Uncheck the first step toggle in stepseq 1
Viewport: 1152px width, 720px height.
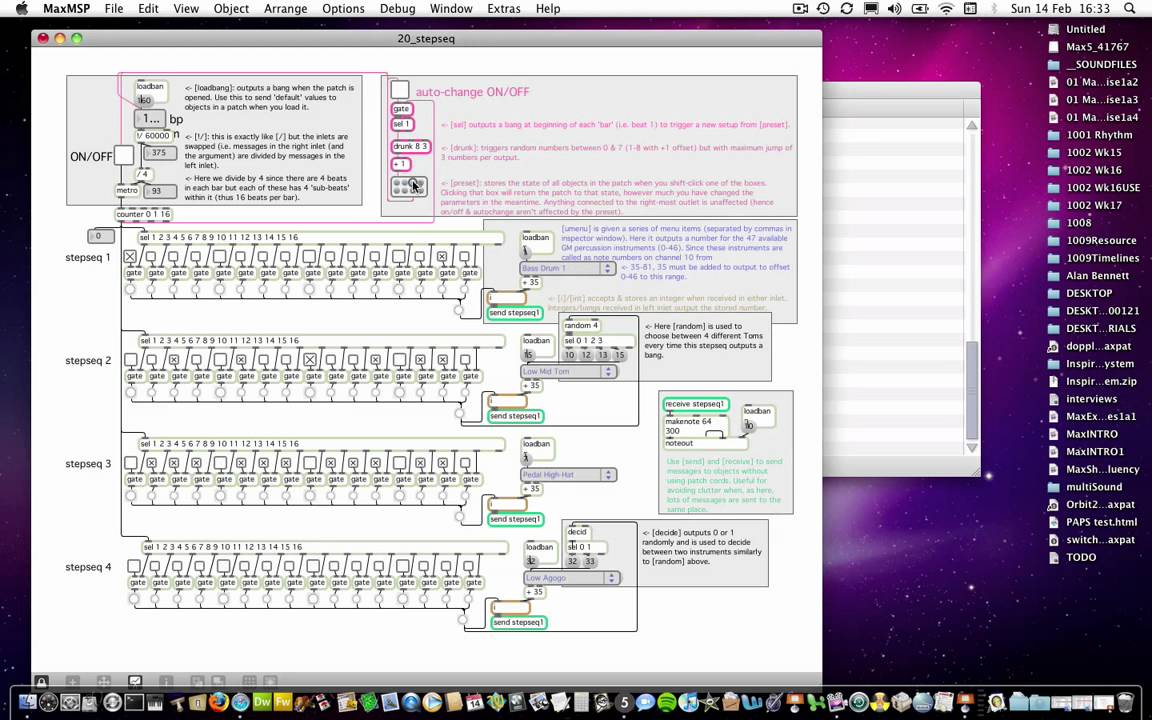129,256
